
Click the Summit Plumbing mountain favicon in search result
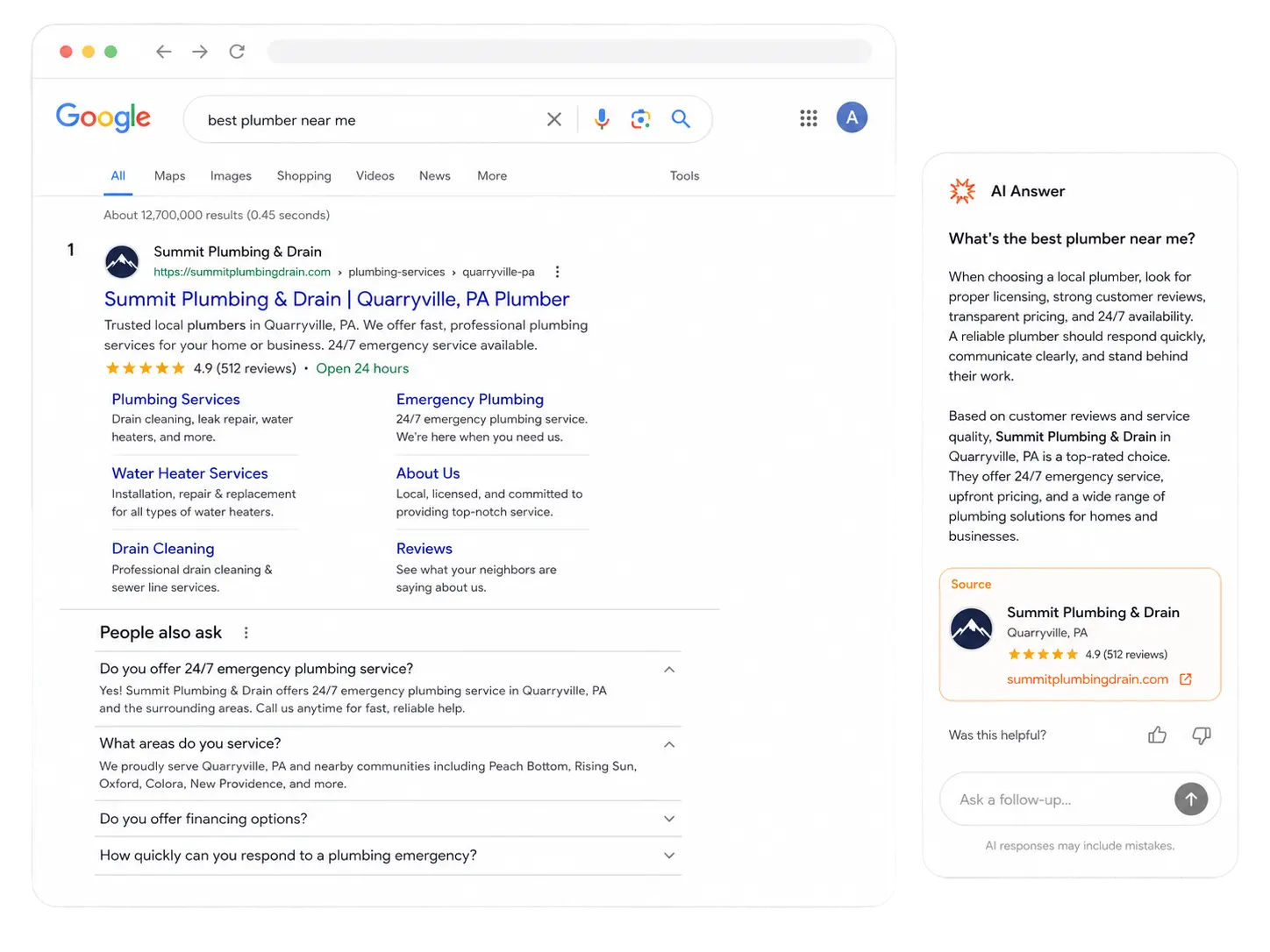(122, 261)
